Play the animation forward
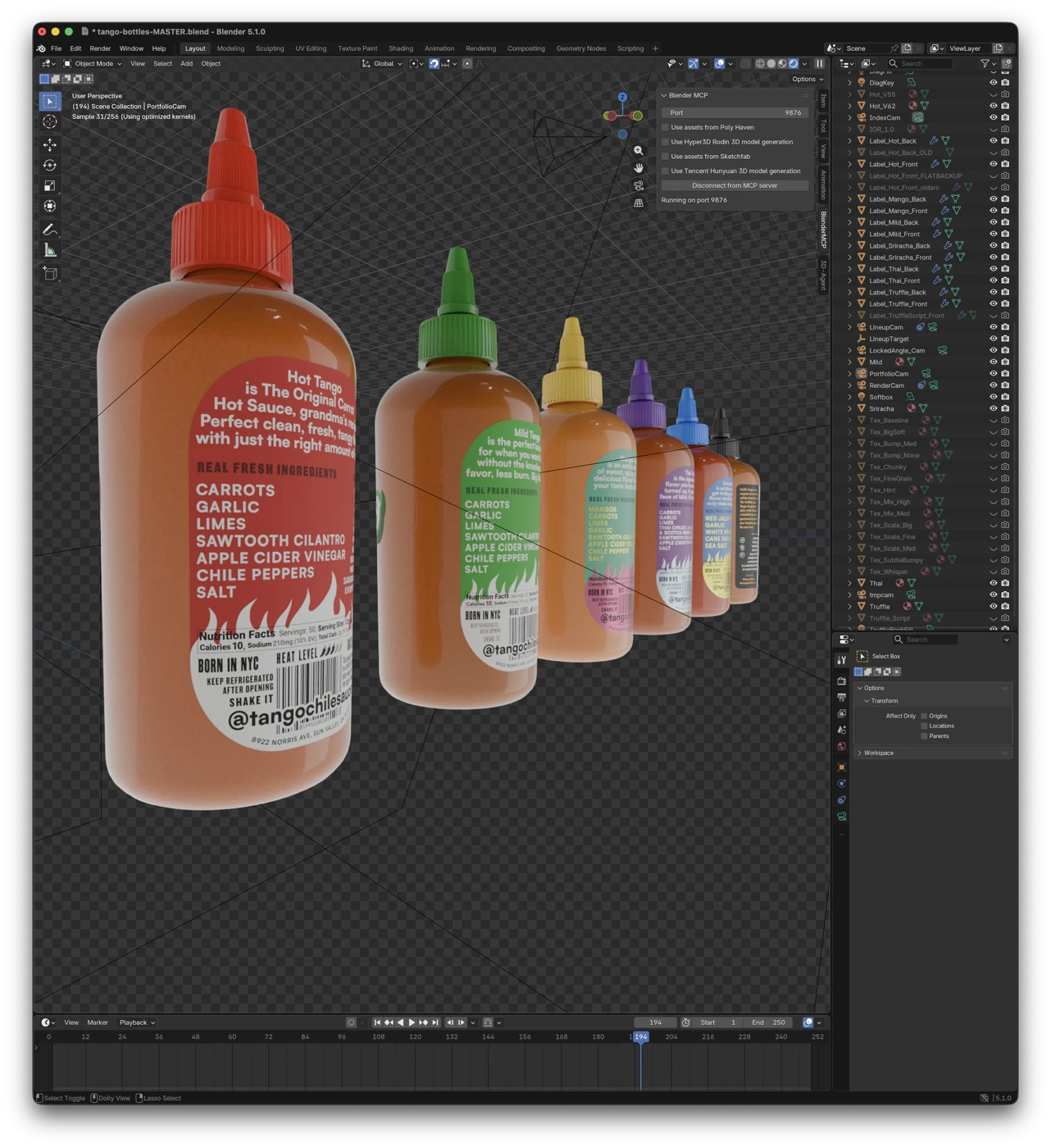The width and height of the screenshot is (1051, 1148). pyautogui.click(x=412, y=1023)
